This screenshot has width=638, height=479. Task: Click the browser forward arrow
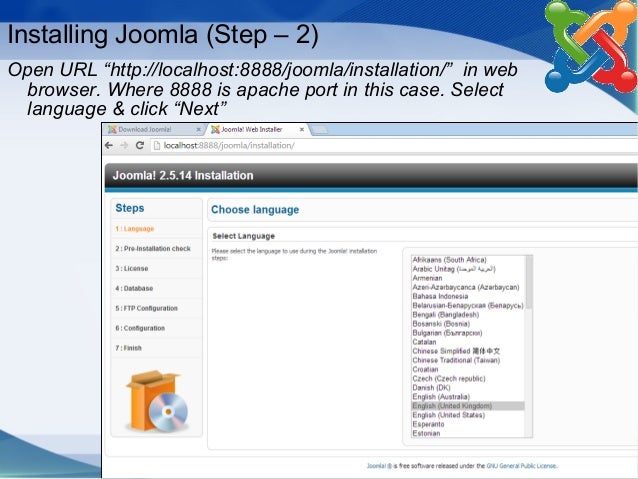(x=124, y=145)
